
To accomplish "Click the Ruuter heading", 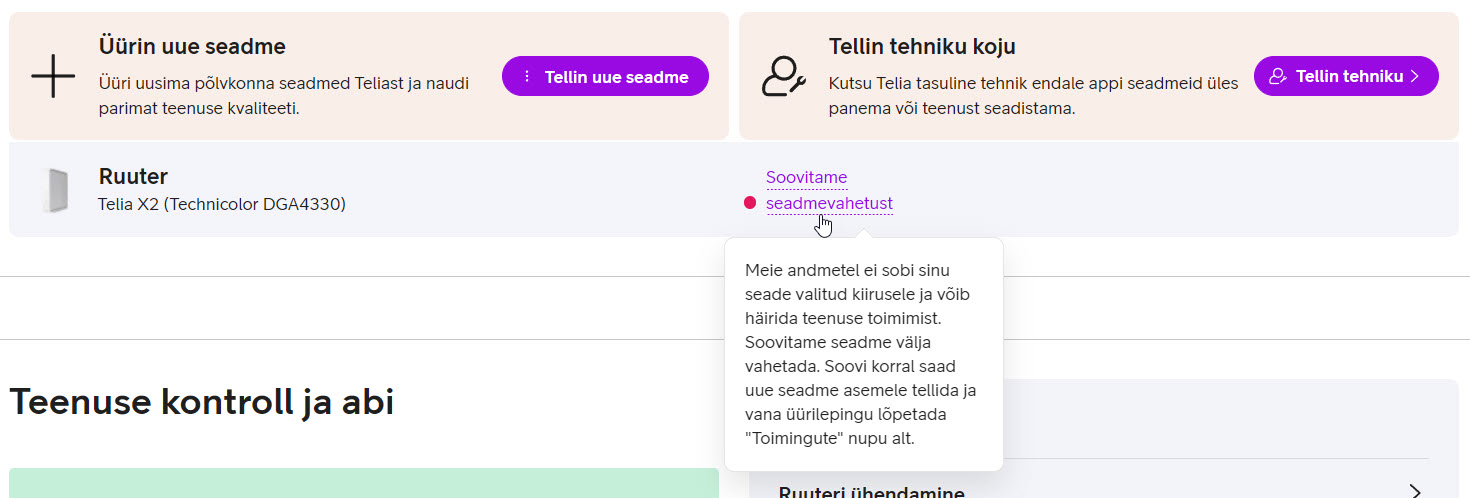I will [x=133, y=177].
